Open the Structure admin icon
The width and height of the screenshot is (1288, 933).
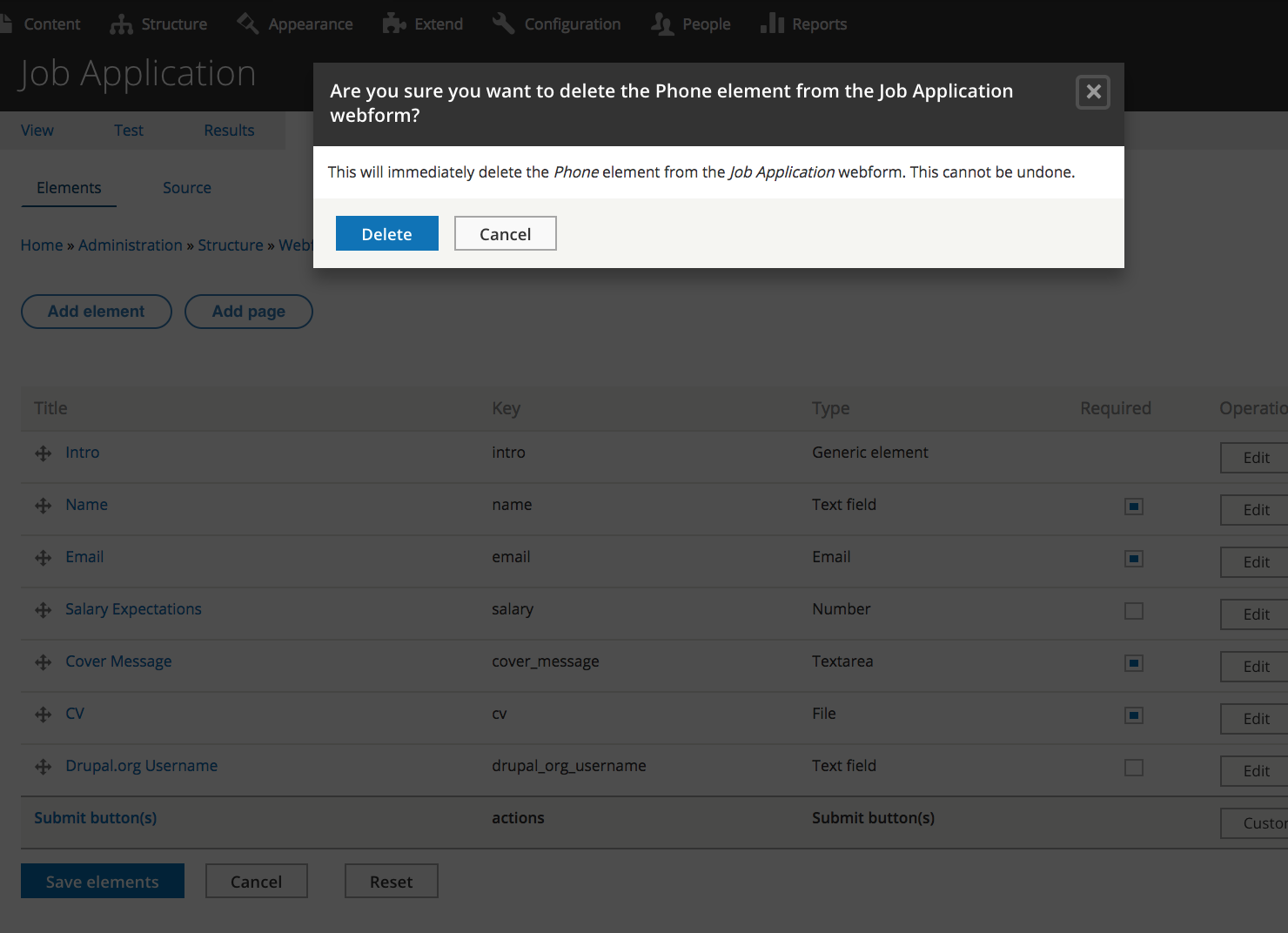120,23
